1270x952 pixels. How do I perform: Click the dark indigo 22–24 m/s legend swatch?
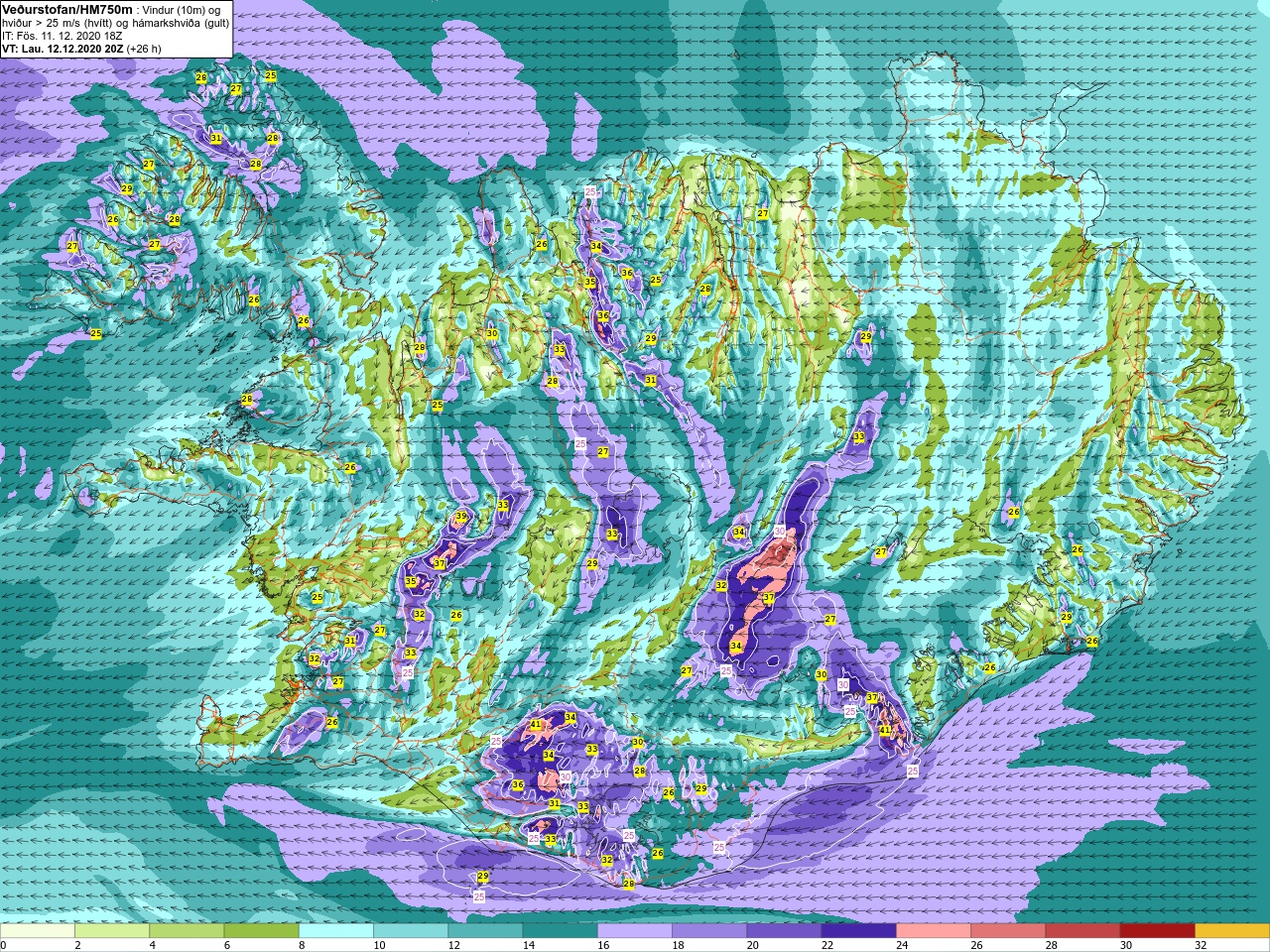pos(858,931)
